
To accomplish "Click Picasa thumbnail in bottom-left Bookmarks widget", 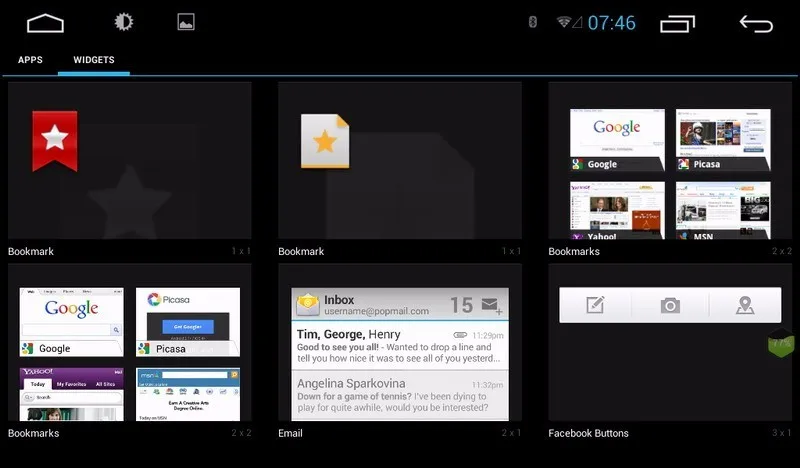I will click(x=188, y=322).
